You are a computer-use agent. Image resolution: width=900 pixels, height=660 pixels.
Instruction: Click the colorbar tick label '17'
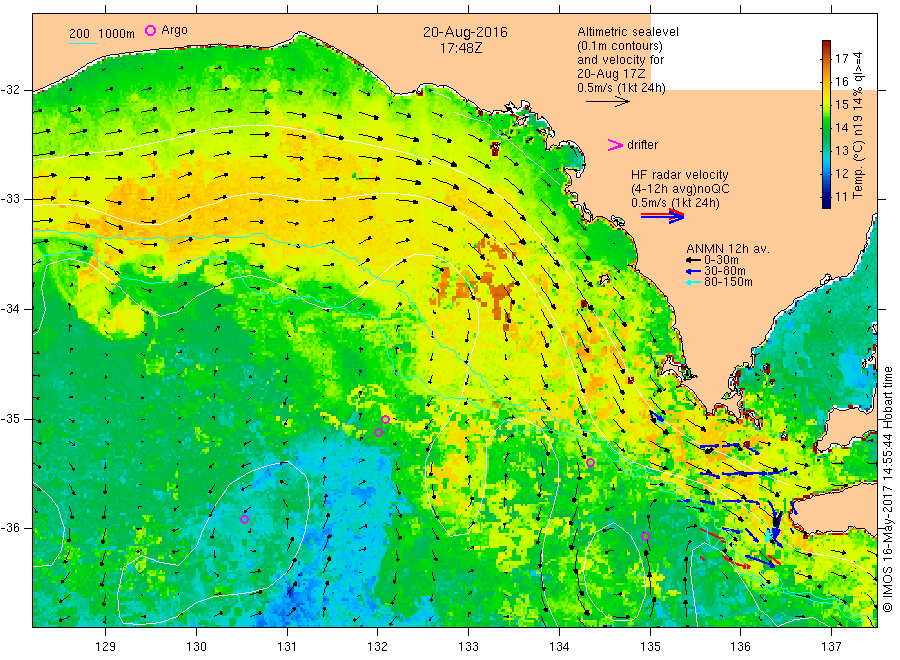(841, 59)
